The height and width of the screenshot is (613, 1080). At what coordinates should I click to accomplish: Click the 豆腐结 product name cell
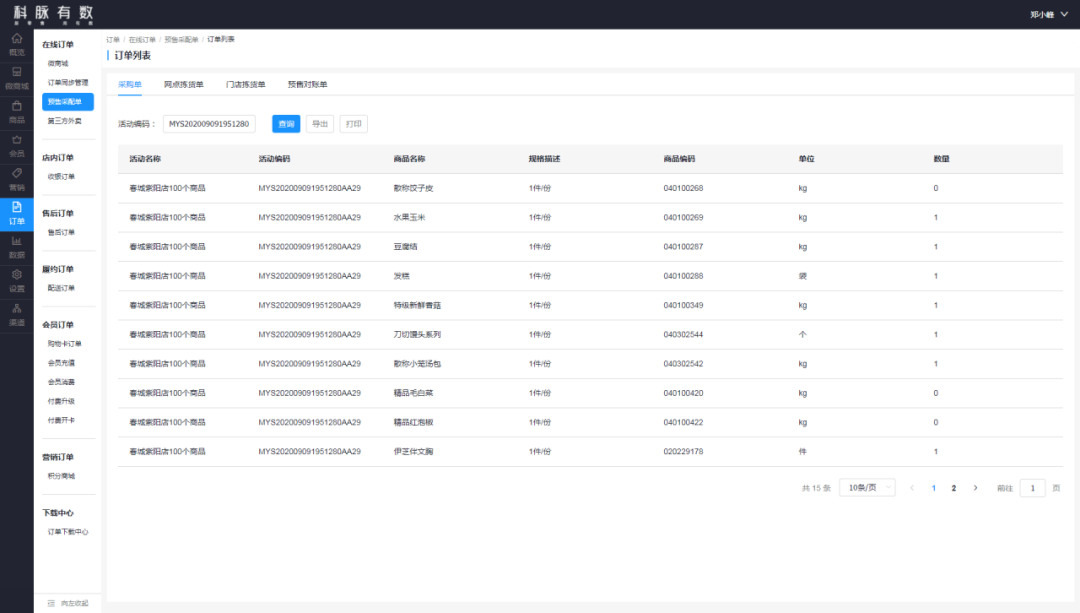405,247
